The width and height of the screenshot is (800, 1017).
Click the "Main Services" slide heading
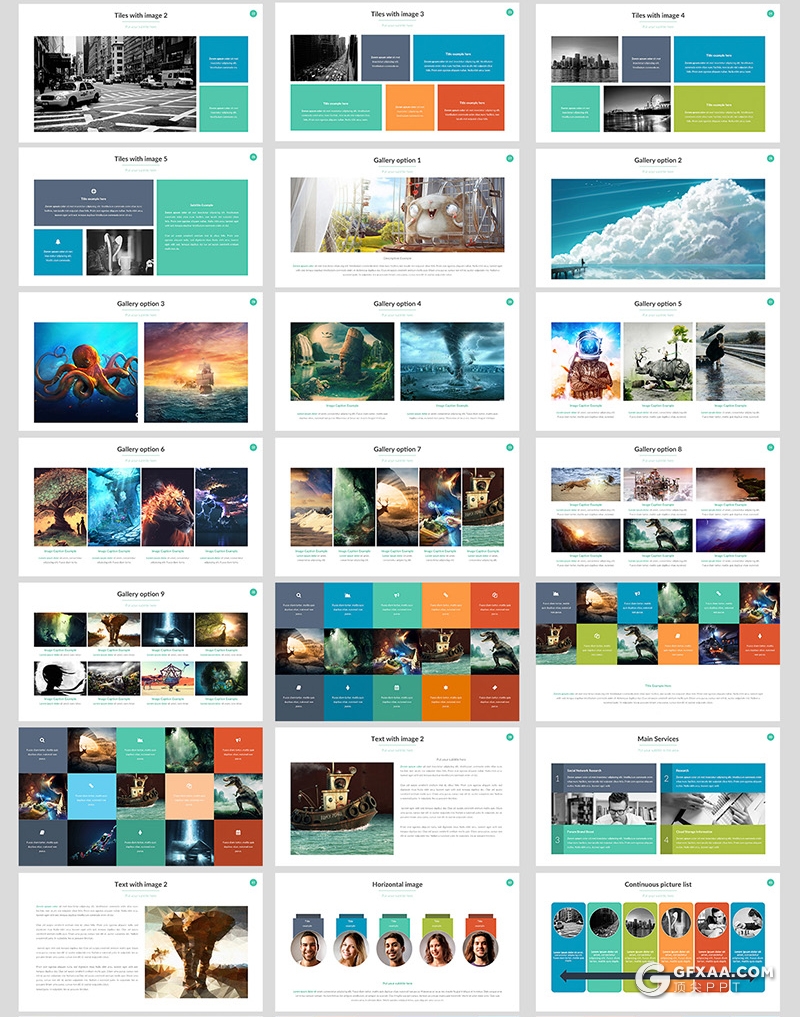click(657, 739)
